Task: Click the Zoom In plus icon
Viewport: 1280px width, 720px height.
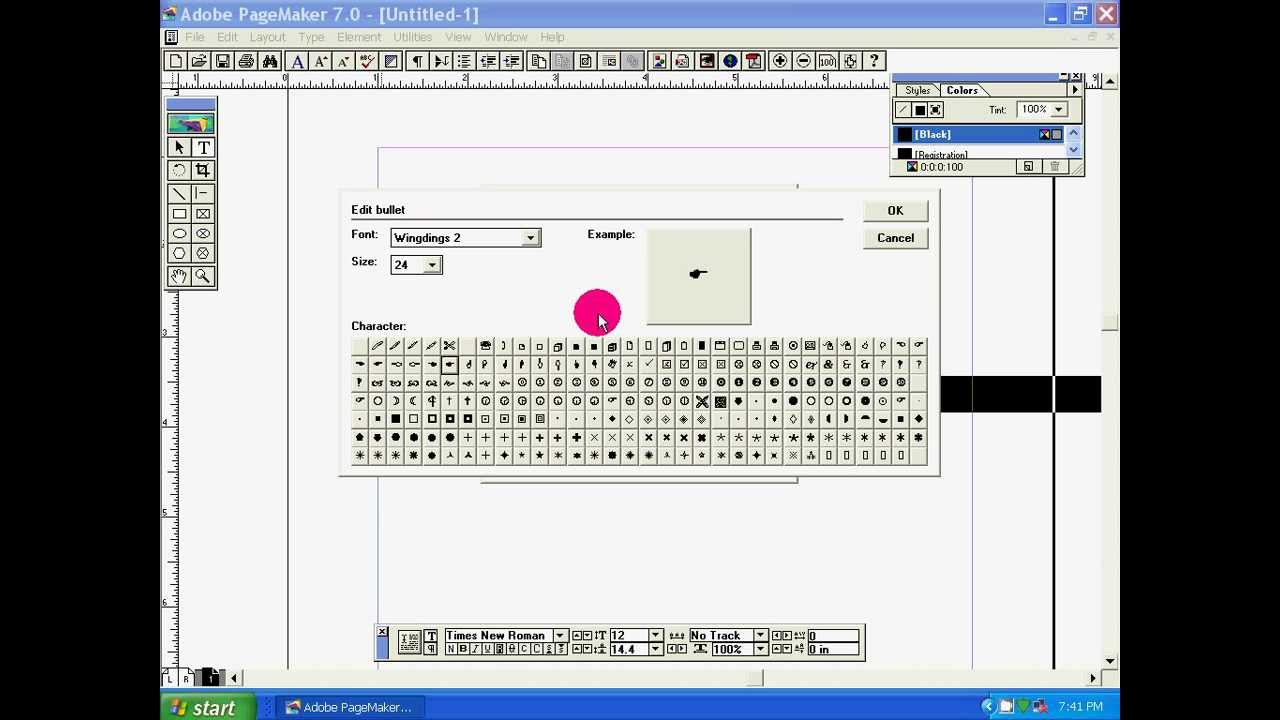Action: 779,61
